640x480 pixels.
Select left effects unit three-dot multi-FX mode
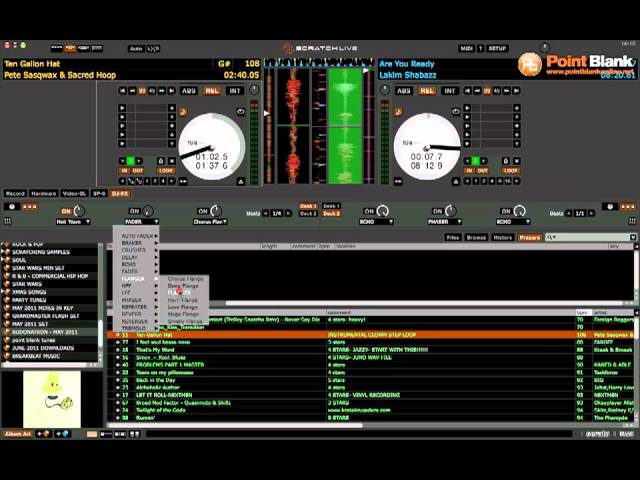[29, 207]
